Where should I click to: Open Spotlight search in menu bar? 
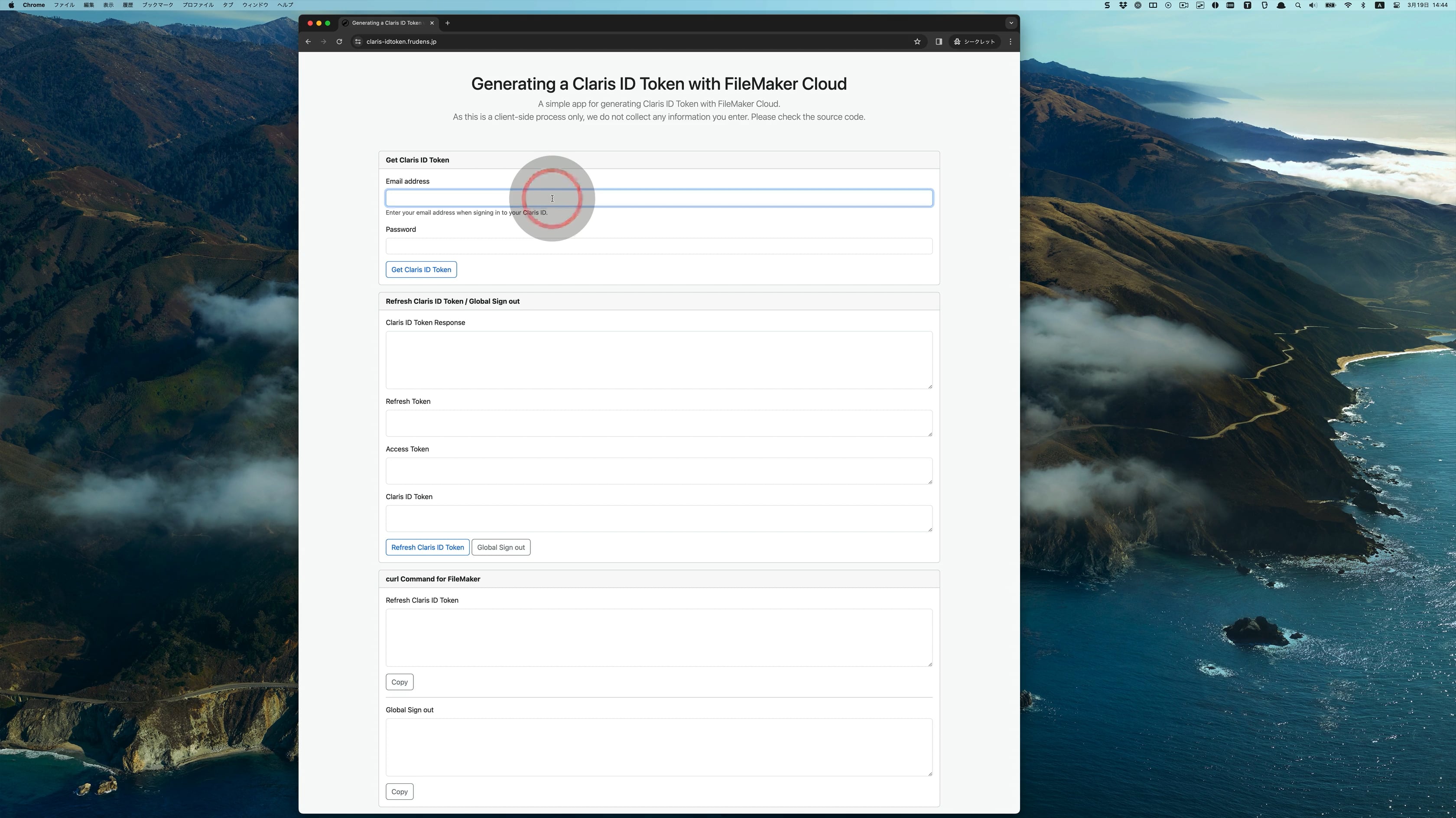(1298, 5)
